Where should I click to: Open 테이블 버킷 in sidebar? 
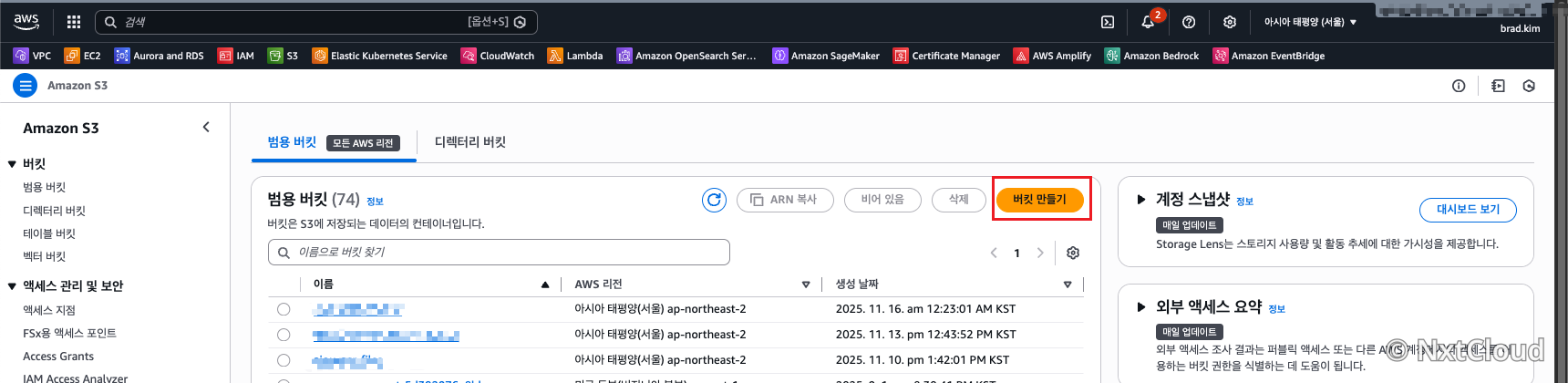tap(49, 233)
